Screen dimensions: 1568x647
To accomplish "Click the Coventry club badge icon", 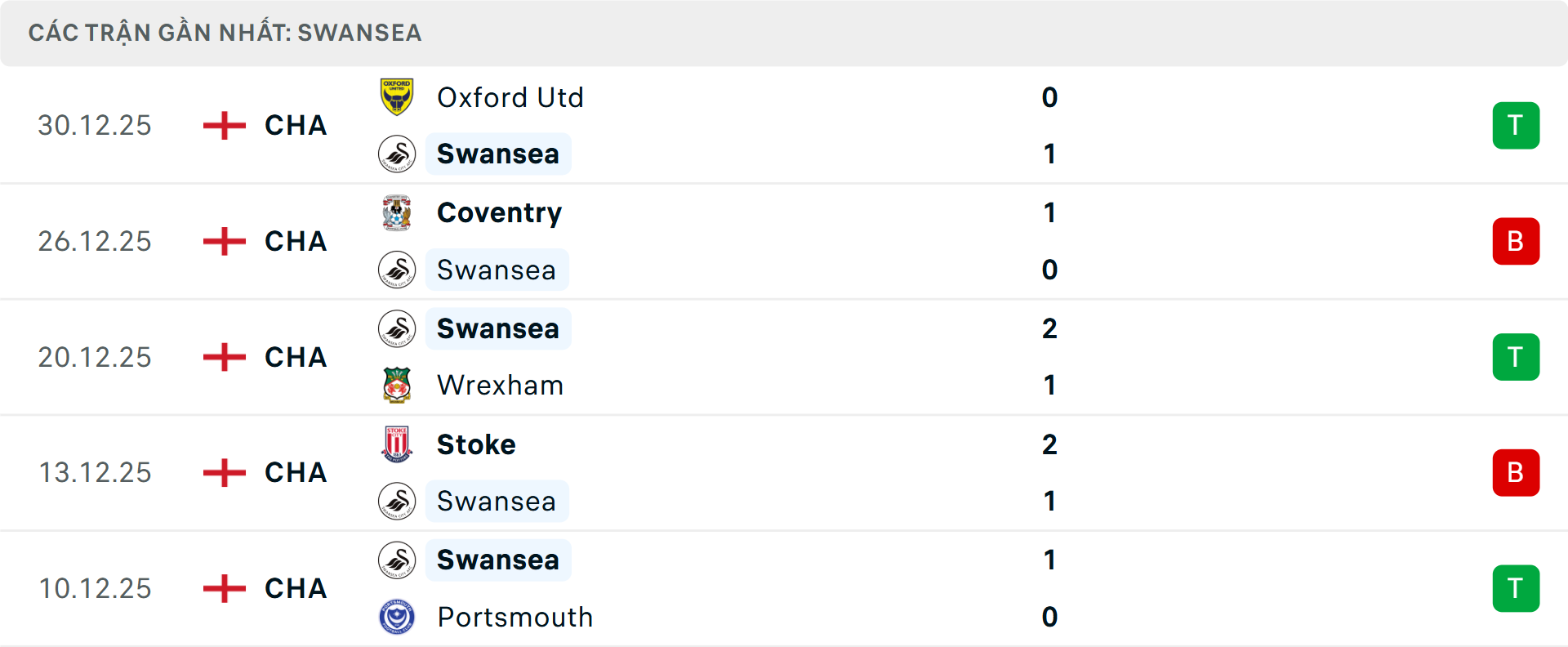I will point(397,212).
